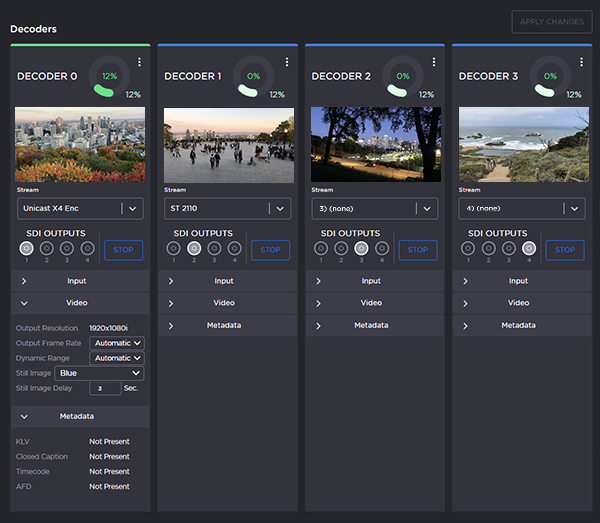The image size is (600, 523).
Task: Open Decoder 1 kebab menu
Action: 287,62
